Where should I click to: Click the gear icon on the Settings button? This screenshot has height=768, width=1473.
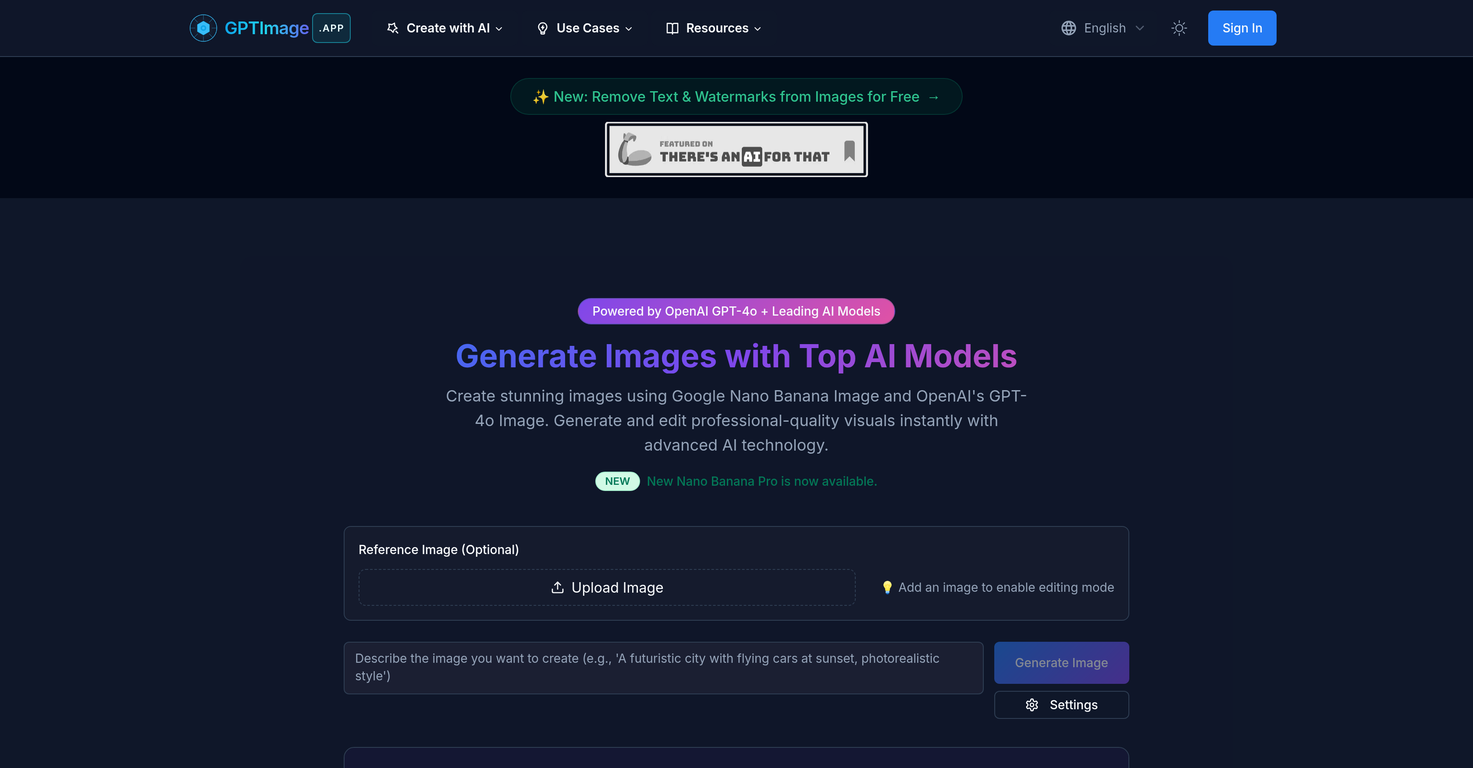pos(1031,704)
